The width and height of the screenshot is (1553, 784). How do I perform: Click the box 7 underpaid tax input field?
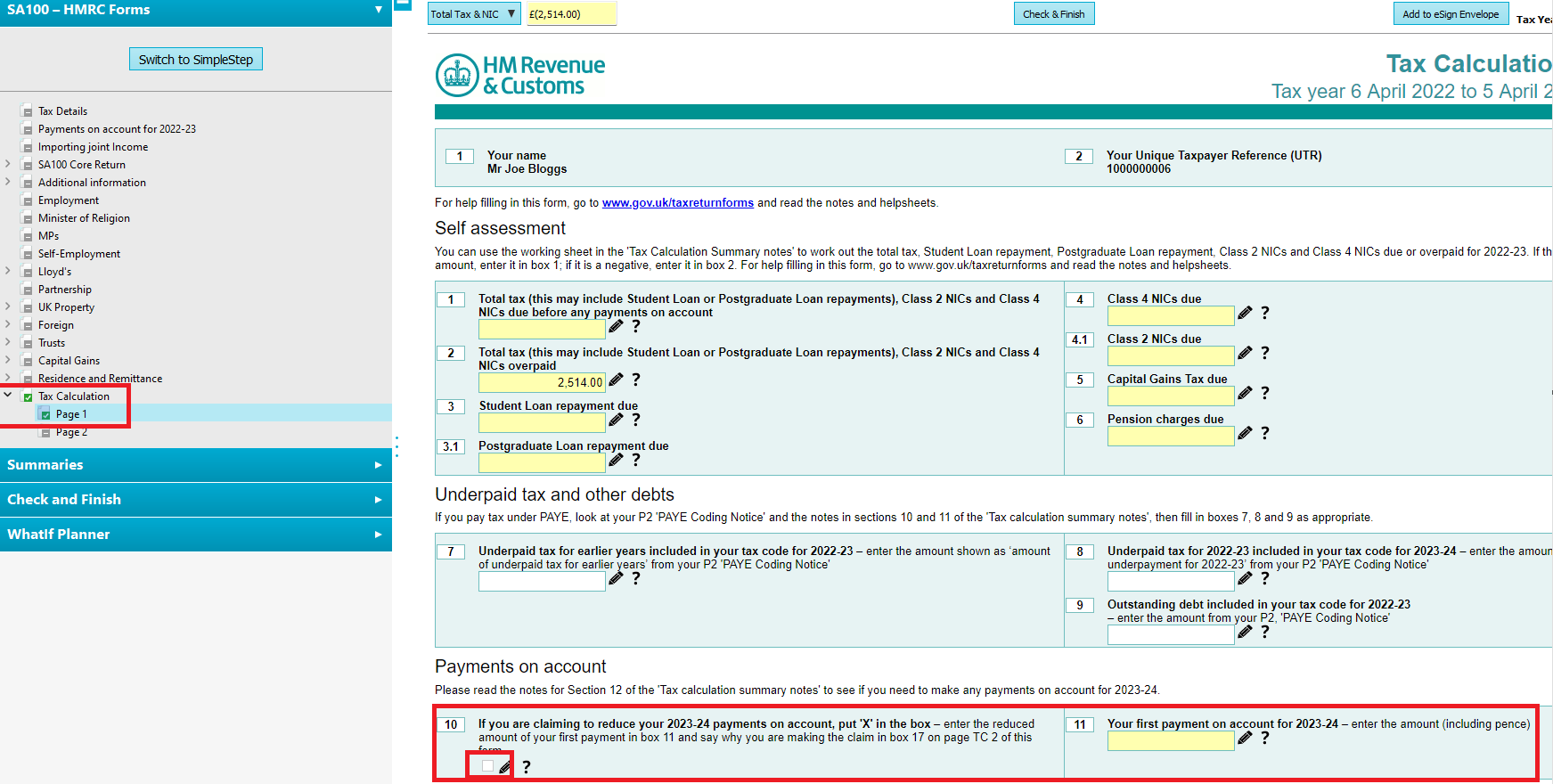point(542,581)
